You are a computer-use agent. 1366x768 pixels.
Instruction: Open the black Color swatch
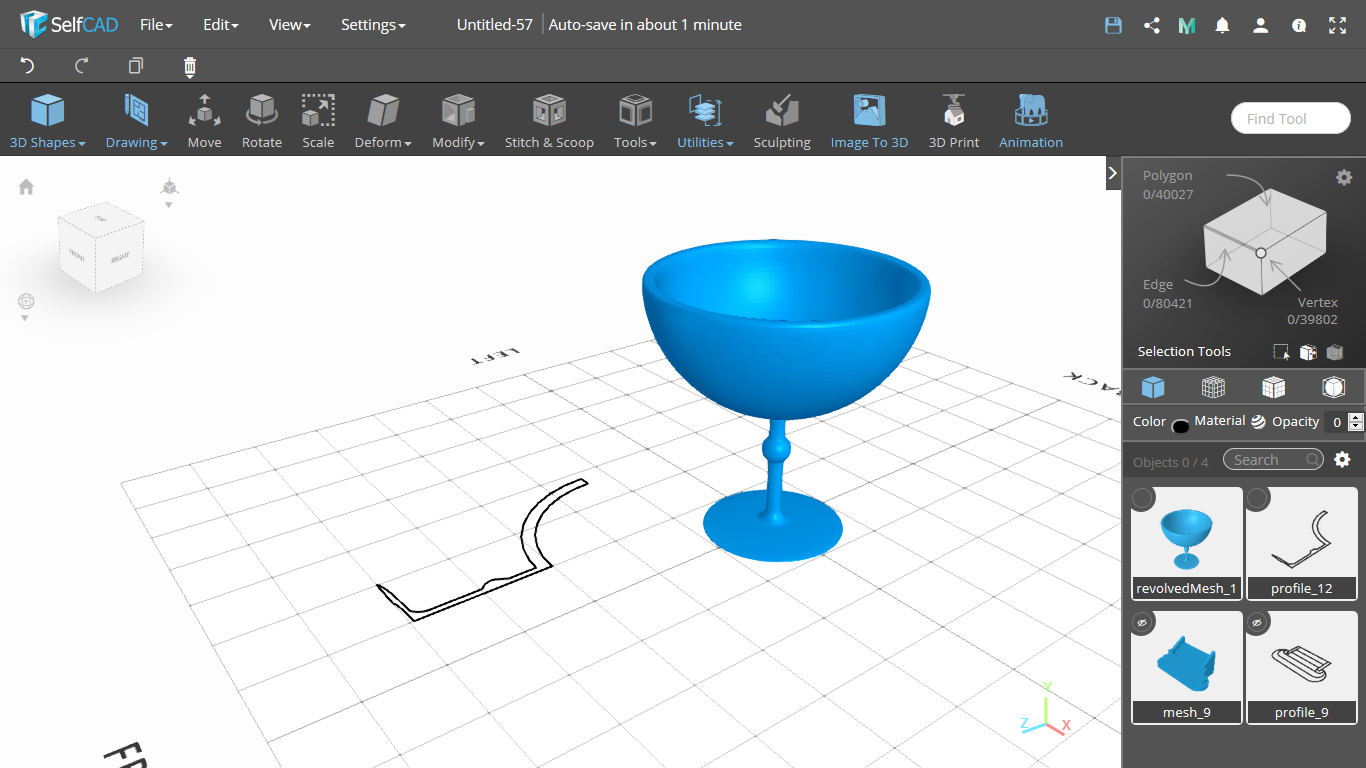coord(1180,426)
